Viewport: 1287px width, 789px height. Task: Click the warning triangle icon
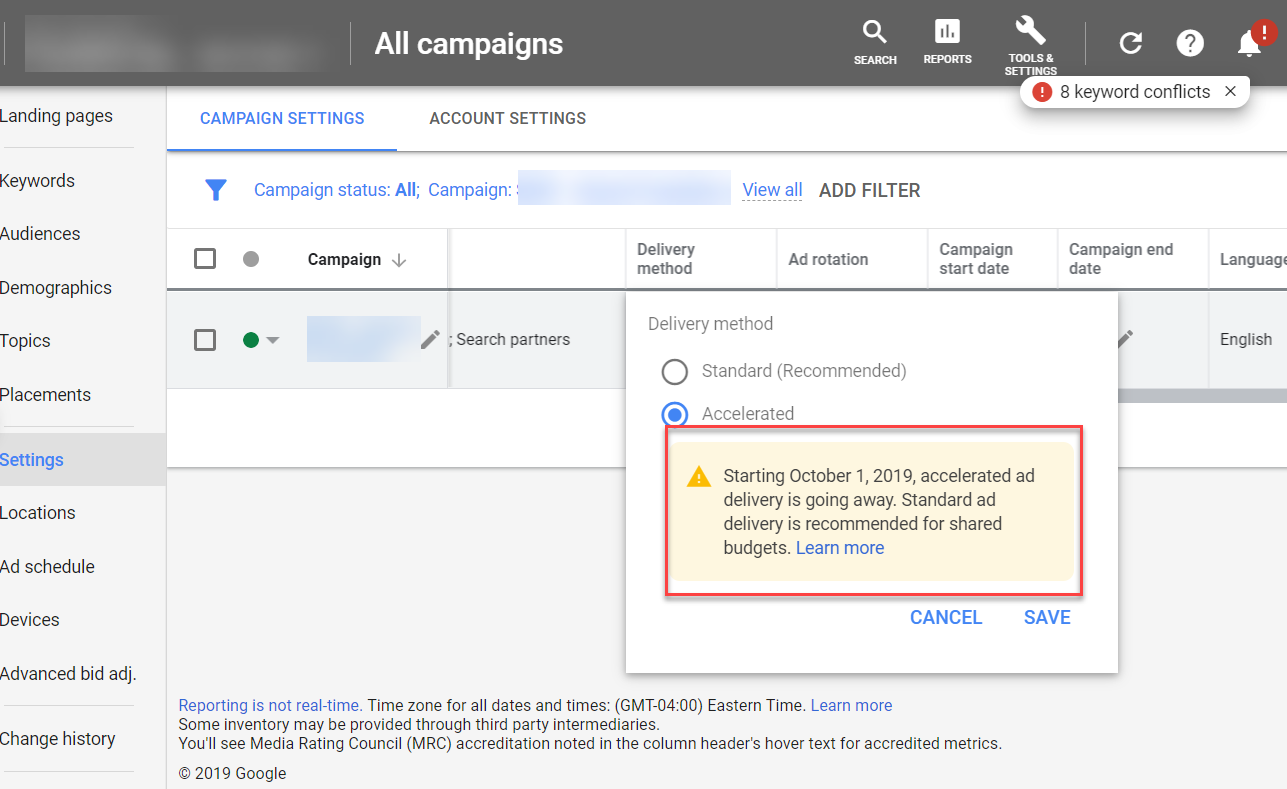[x=699, y=477]
